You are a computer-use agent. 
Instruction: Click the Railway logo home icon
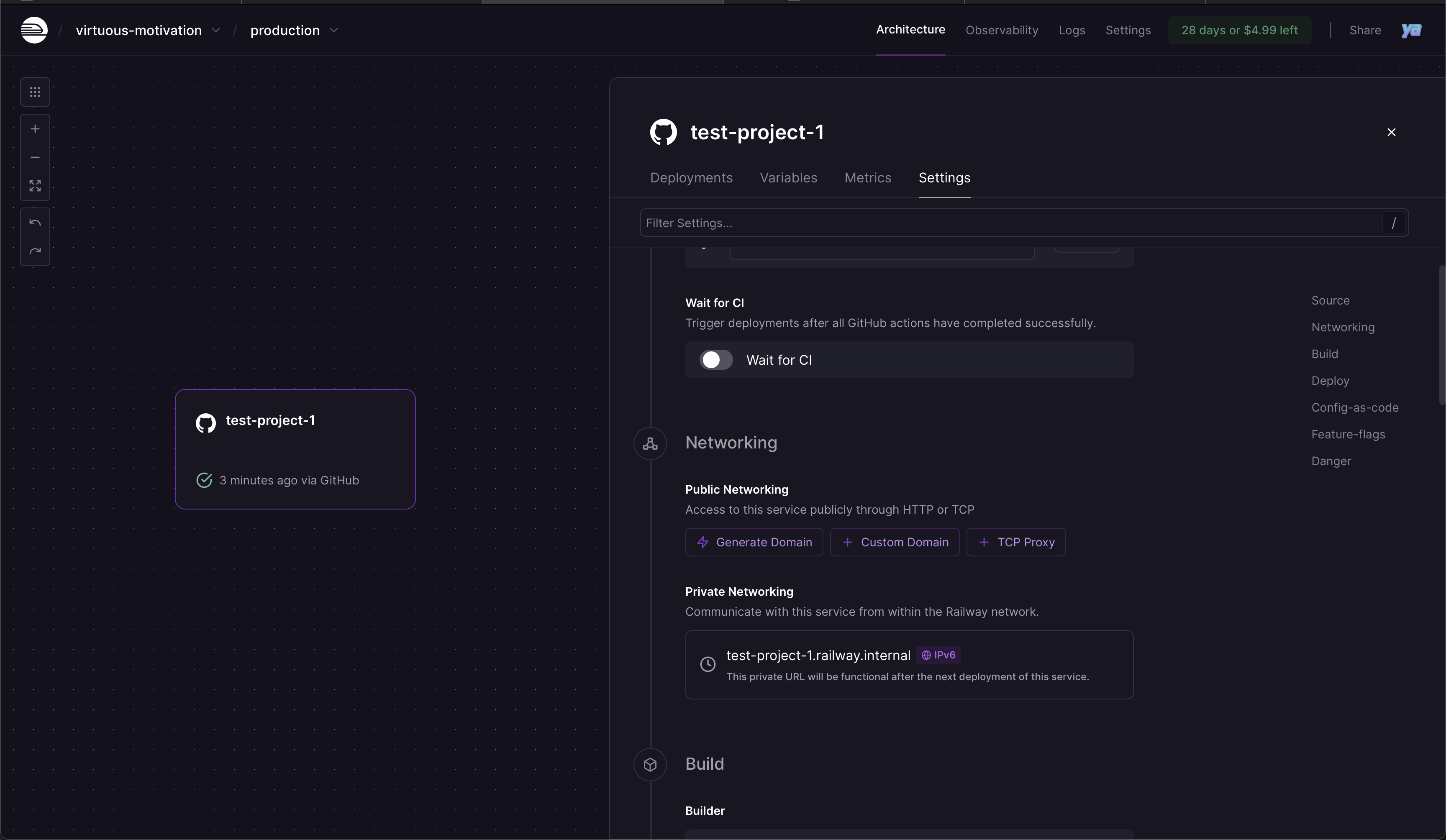34,30
